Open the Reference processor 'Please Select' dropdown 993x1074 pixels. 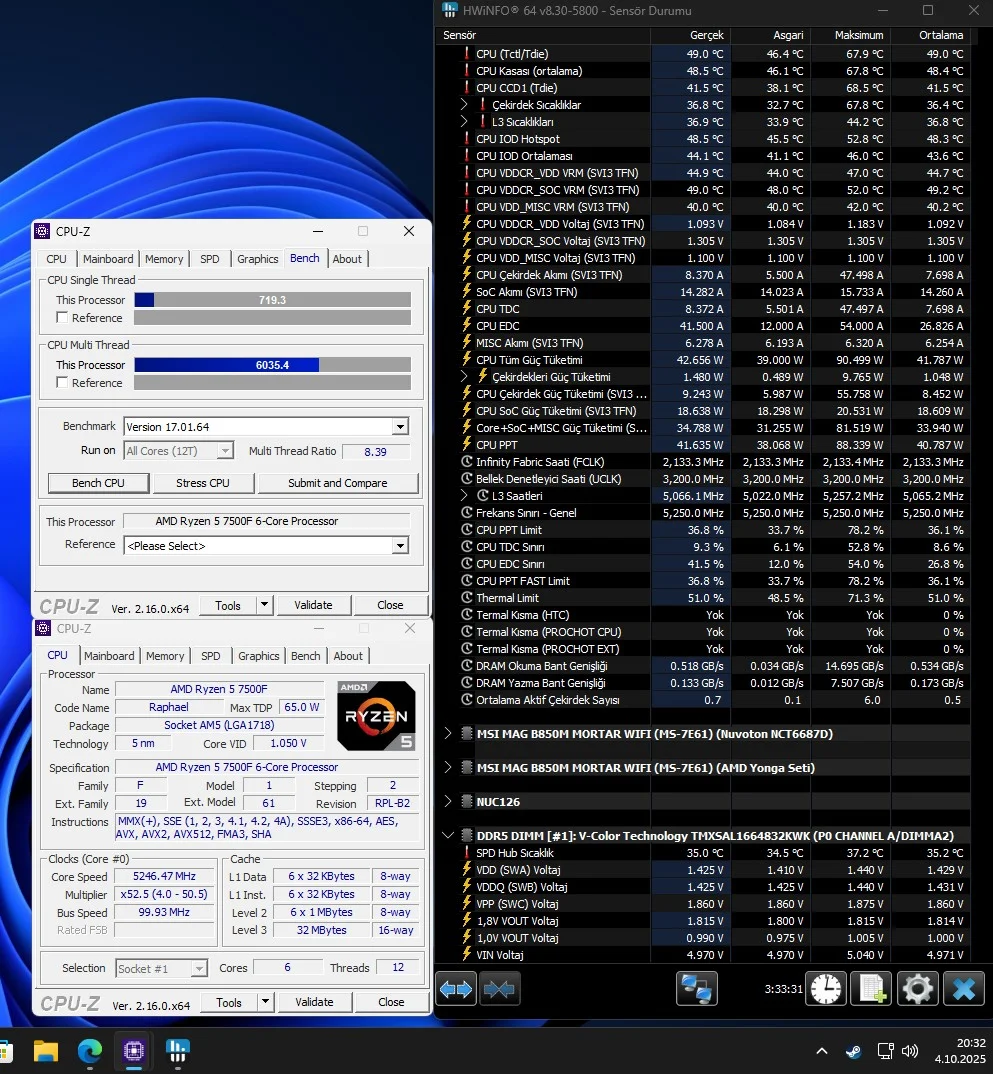400,546
